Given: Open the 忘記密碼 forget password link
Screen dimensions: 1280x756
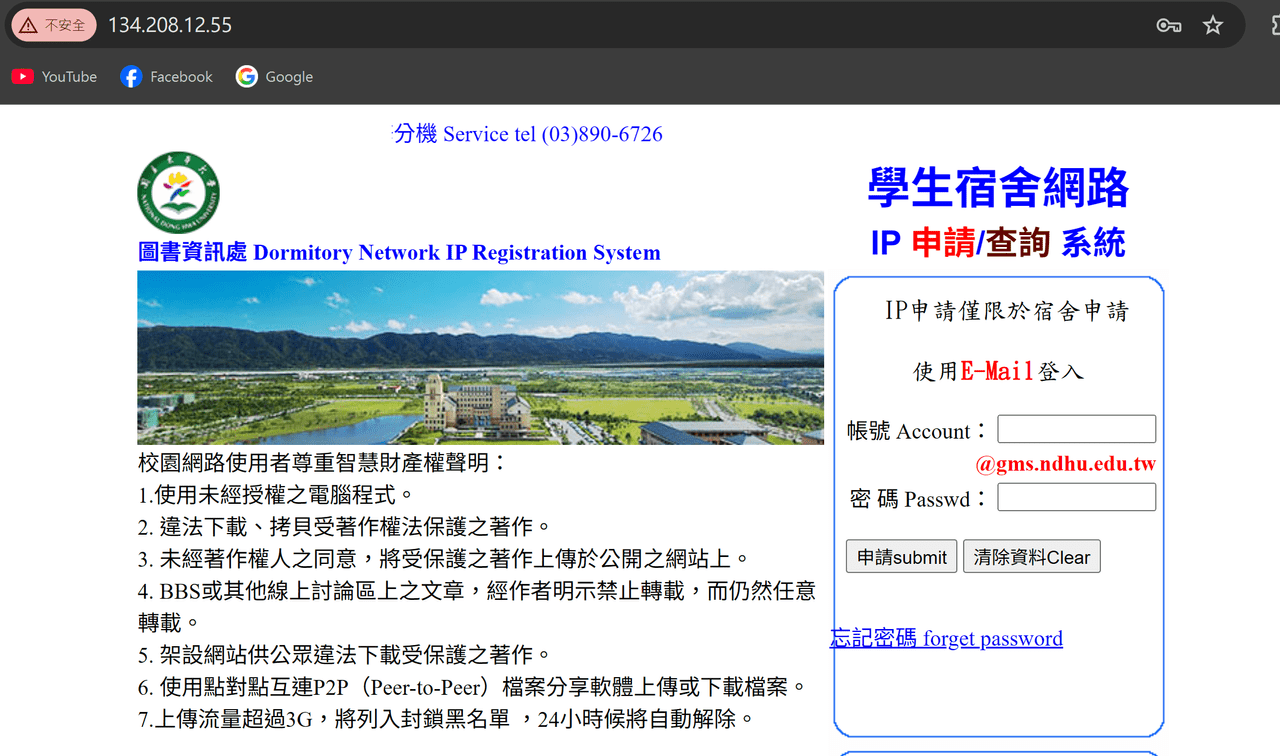Looking at the screenshot, I should [x=947, y=638].
